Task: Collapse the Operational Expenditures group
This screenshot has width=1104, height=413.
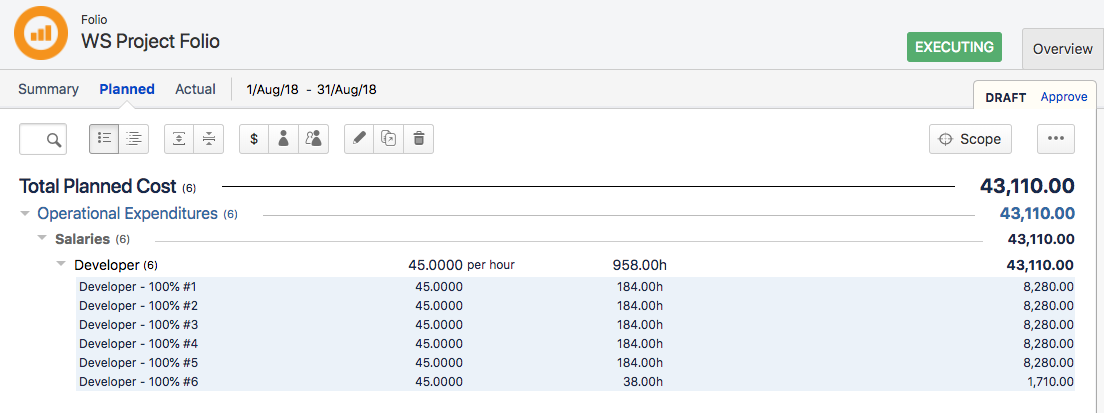Action: click(25, 214)
